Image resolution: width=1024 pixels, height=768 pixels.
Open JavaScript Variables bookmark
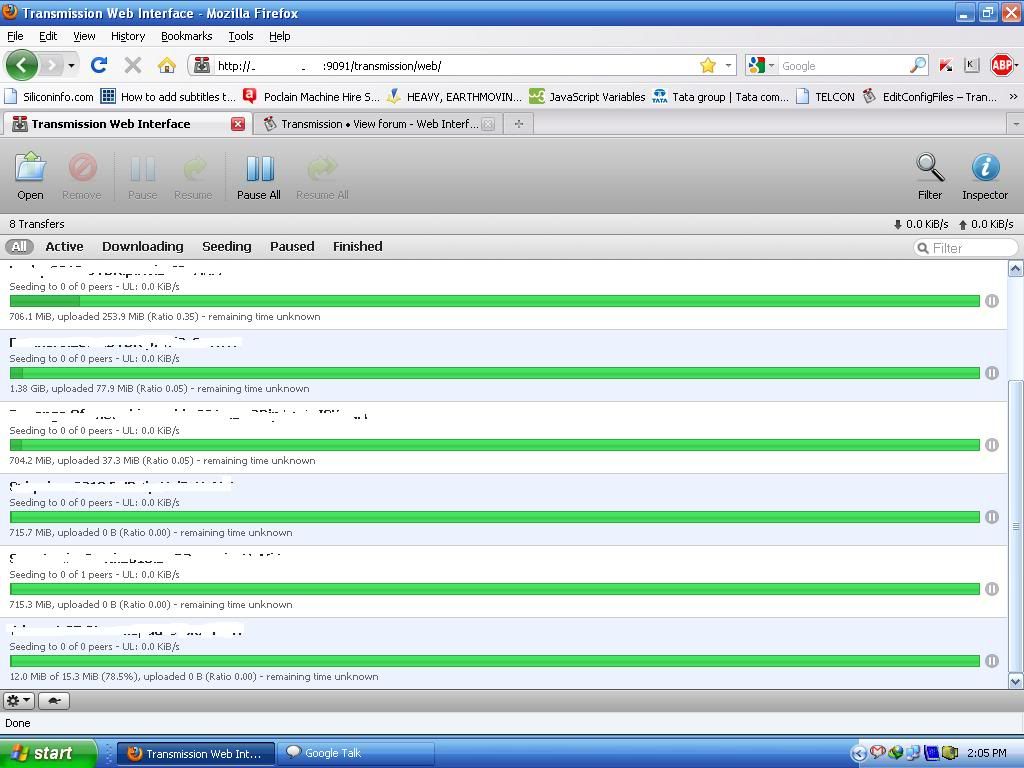pos(587,97)
